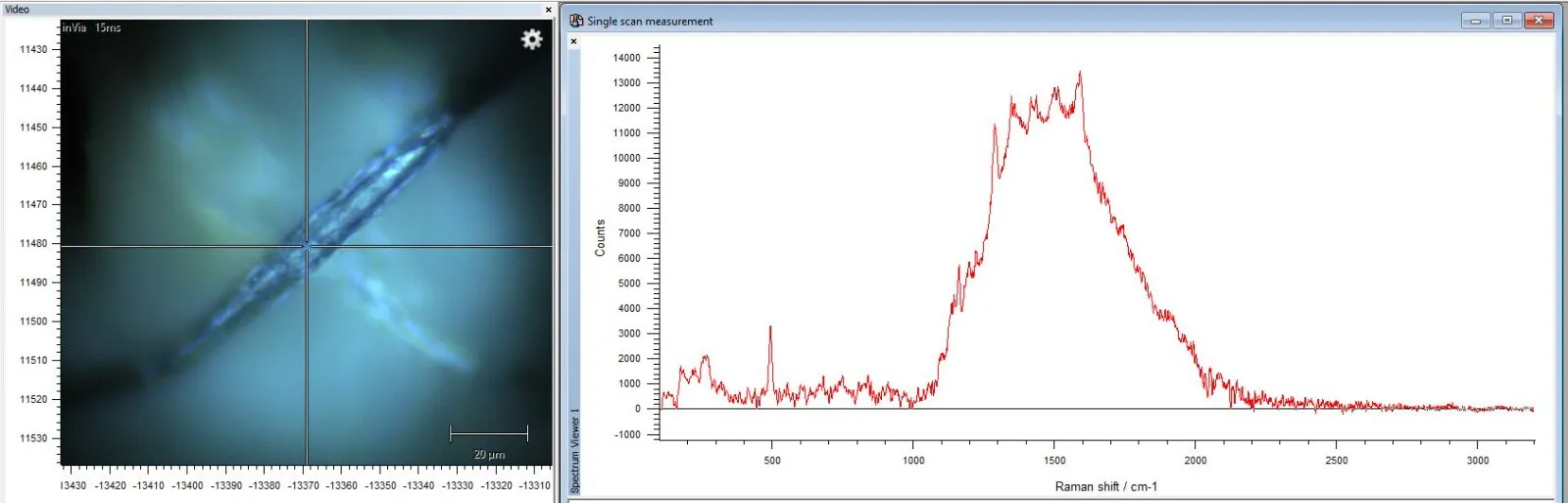Maximize the Single scan measurement window
1568x503 pixels.
click(x=1507, y=20)
